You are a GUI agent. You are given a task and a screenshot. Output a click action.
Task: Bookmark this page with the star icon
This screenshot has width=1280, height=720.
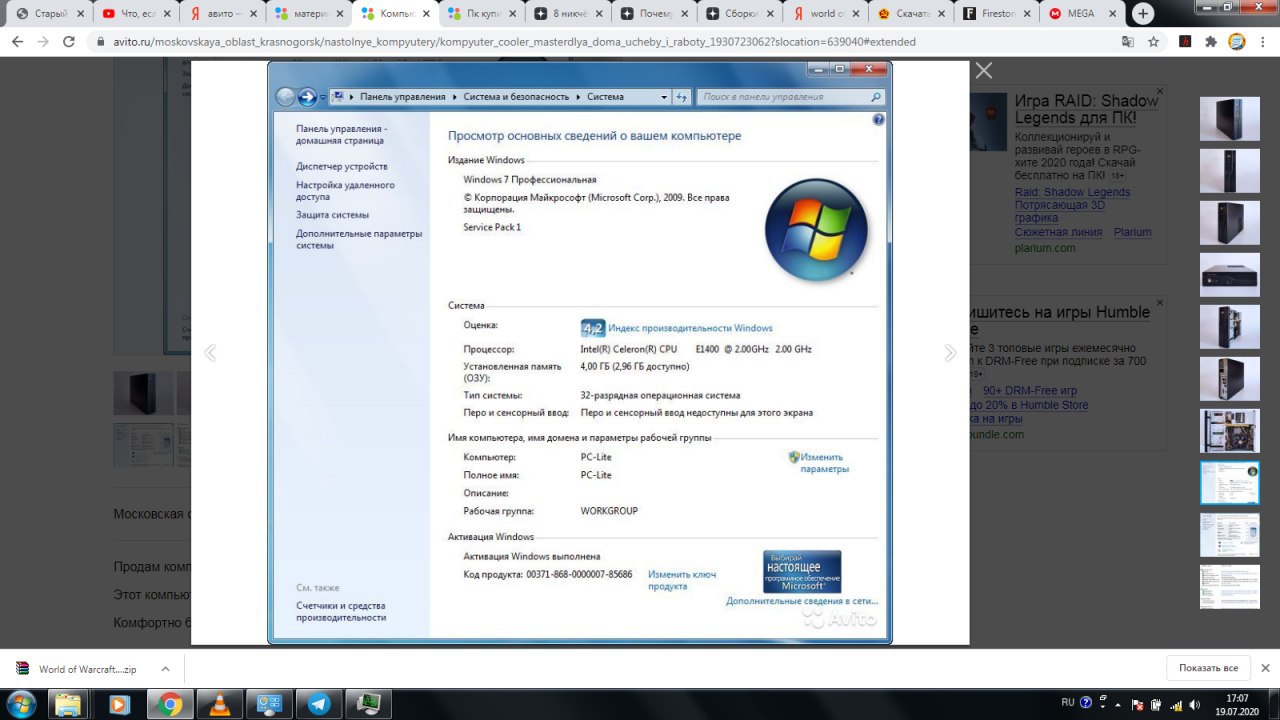[x=1154, y=42]
